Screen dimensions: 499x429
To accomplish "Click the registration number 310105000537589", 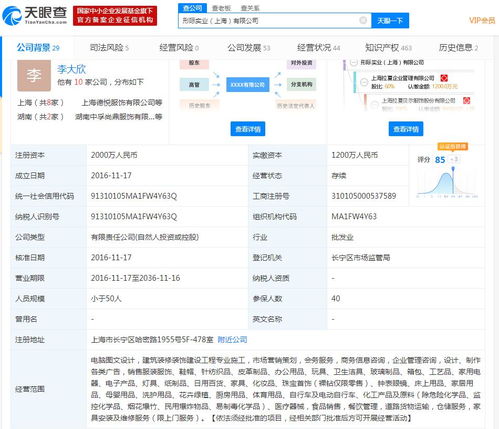I will click(x=364, y=196).
